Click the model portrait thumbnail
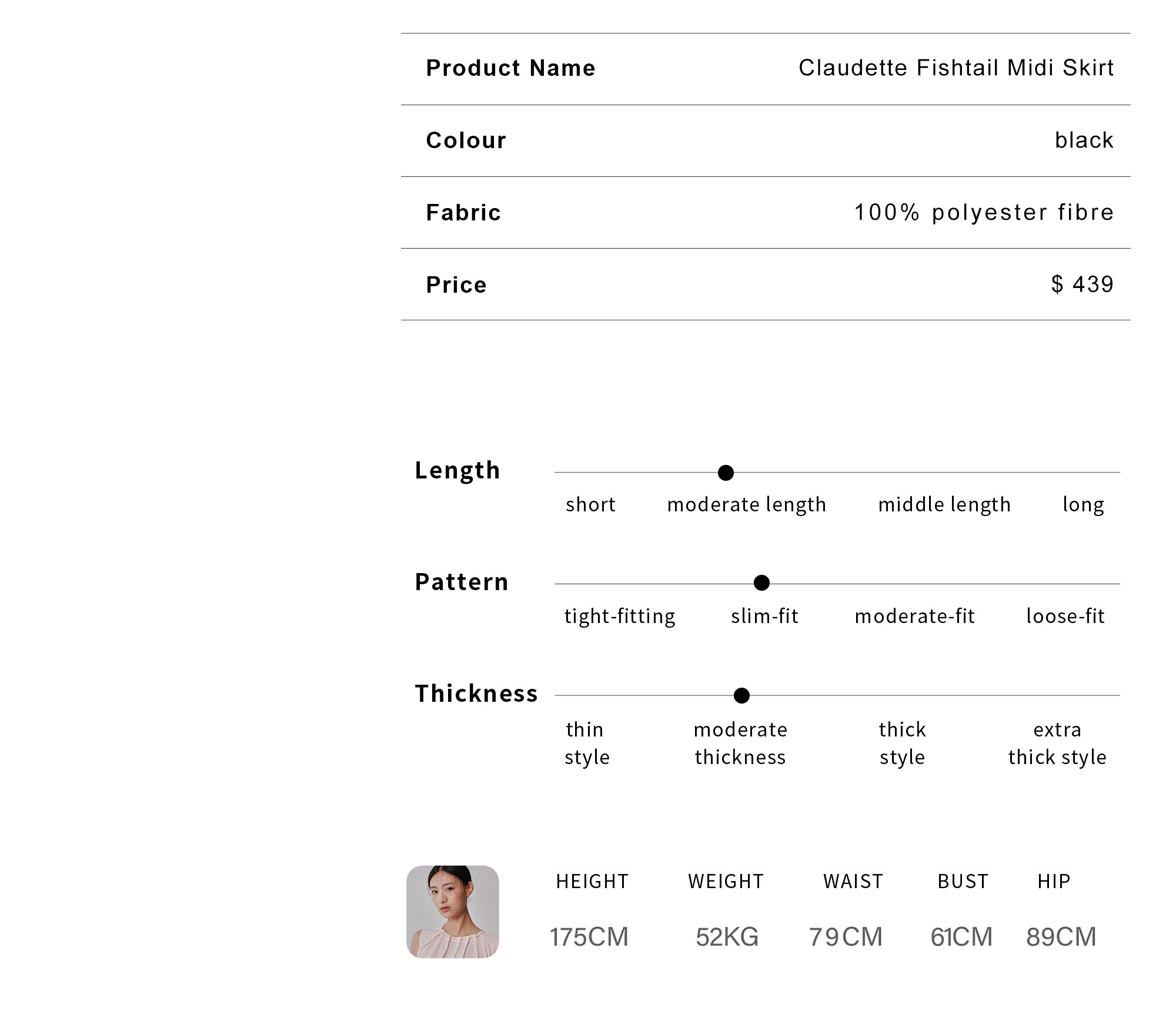The height and width of the screenshot is (1018, 1176). [x=452, y=912]
